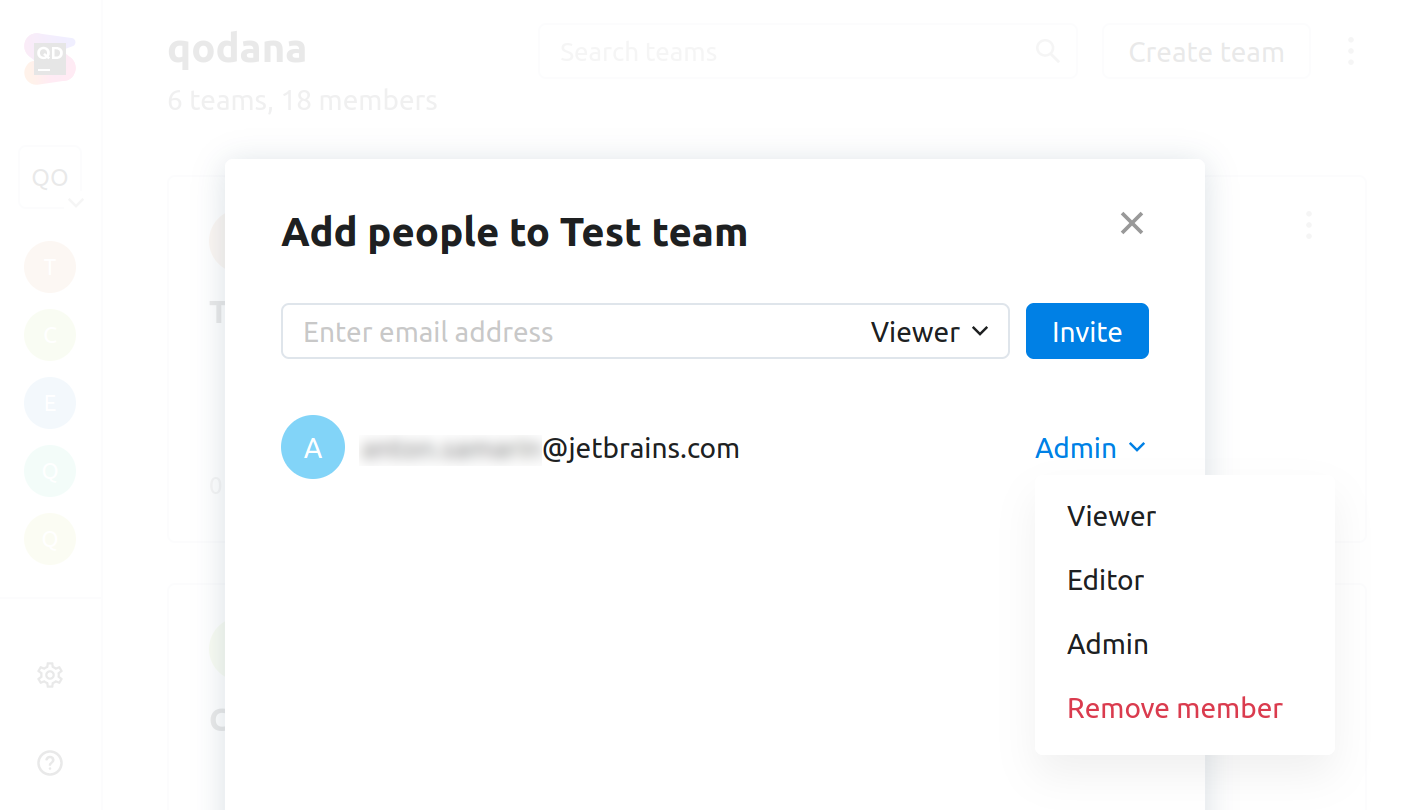Select the blue E team avatar
This screenshot has height=810, width=1412.
click(x=50, y=403)
